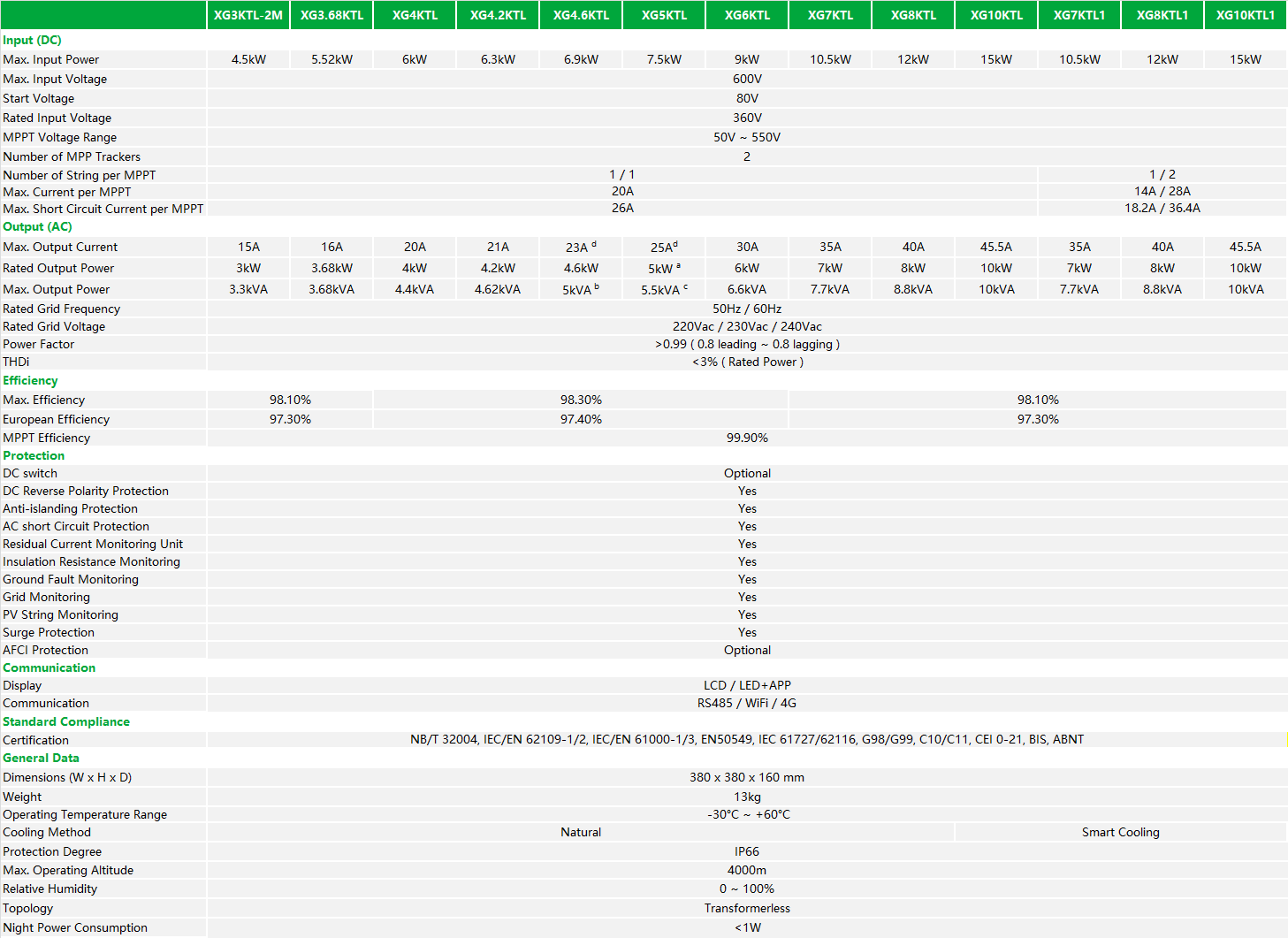Select the XG5KTL column header
The height and width of the screenshot is (938, 1288).
pos(664,15)
